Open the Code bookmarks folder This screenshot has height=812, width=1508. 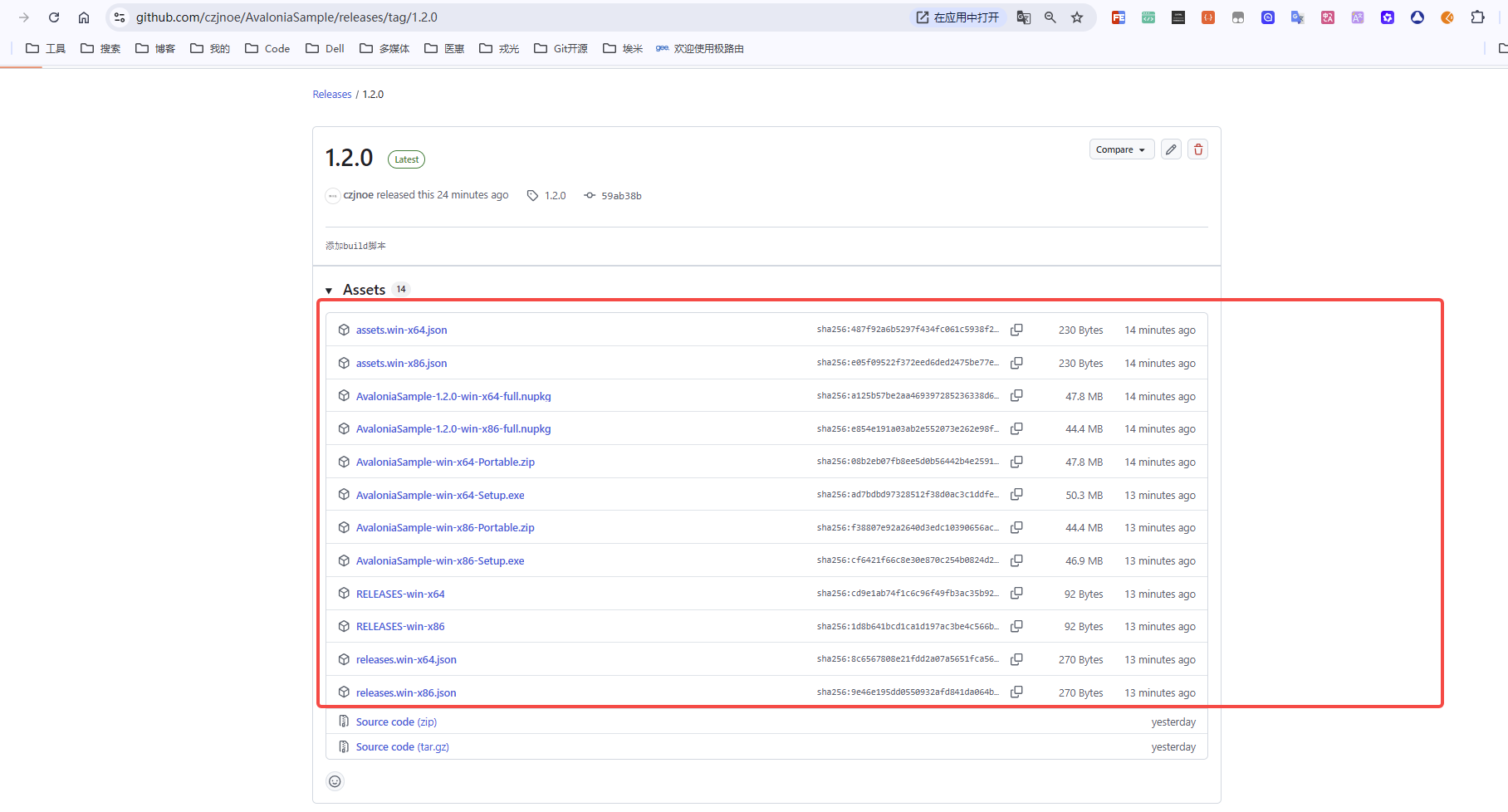point(267,49)
